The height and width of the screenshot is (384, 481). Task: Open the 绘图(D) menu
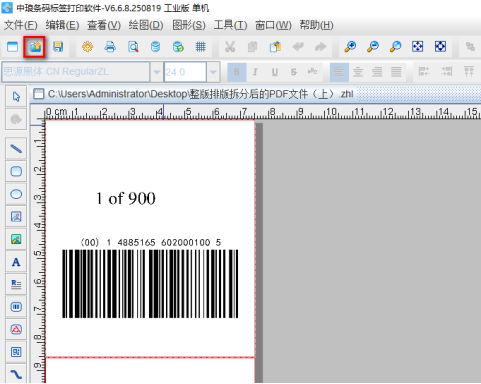[x=146, y=25]
